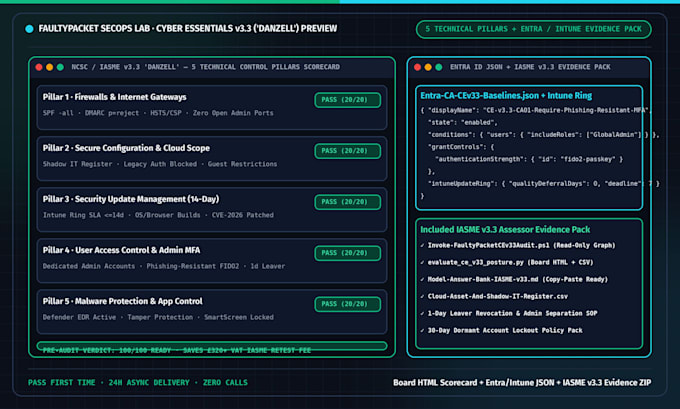Click the Cloud-Asset-And-Shadow-IT-Register.csv item

[494, 296]
